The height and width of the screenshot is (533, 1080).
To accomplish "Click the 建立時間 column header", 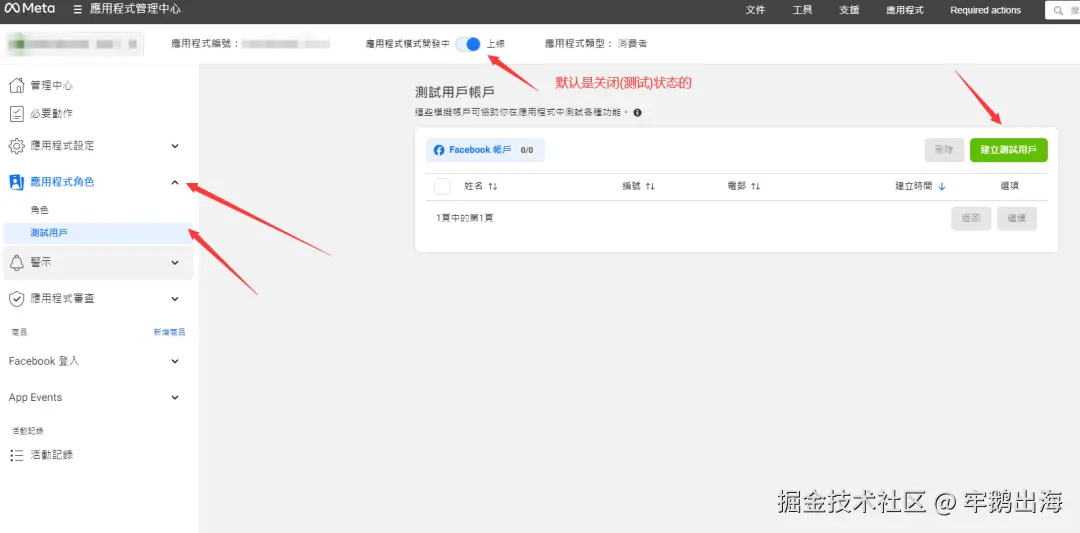I will 914,187.
